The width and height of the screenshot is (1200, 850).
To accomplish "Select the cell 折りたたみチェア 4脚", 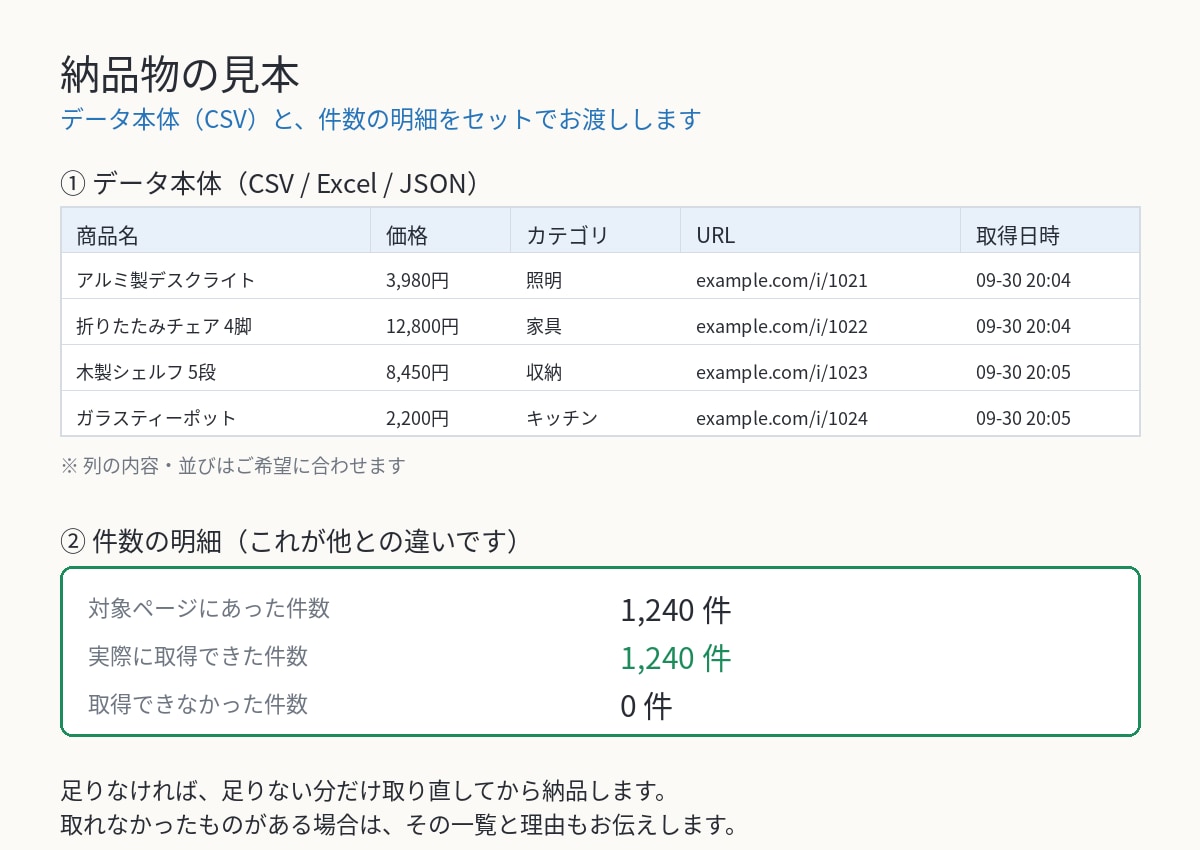I will [x=164, y=326].
